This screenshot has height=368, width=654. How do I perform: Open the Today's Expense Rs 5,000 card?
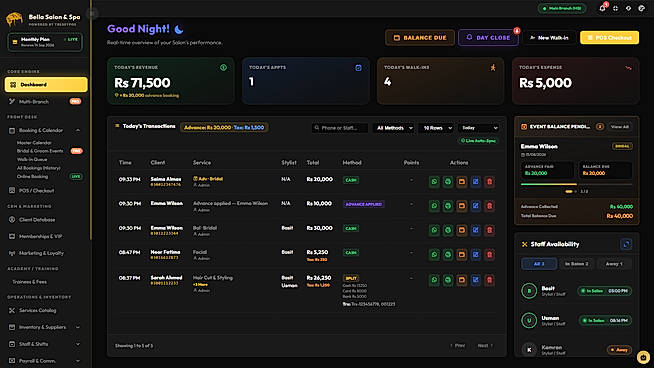tap(576, 81)
